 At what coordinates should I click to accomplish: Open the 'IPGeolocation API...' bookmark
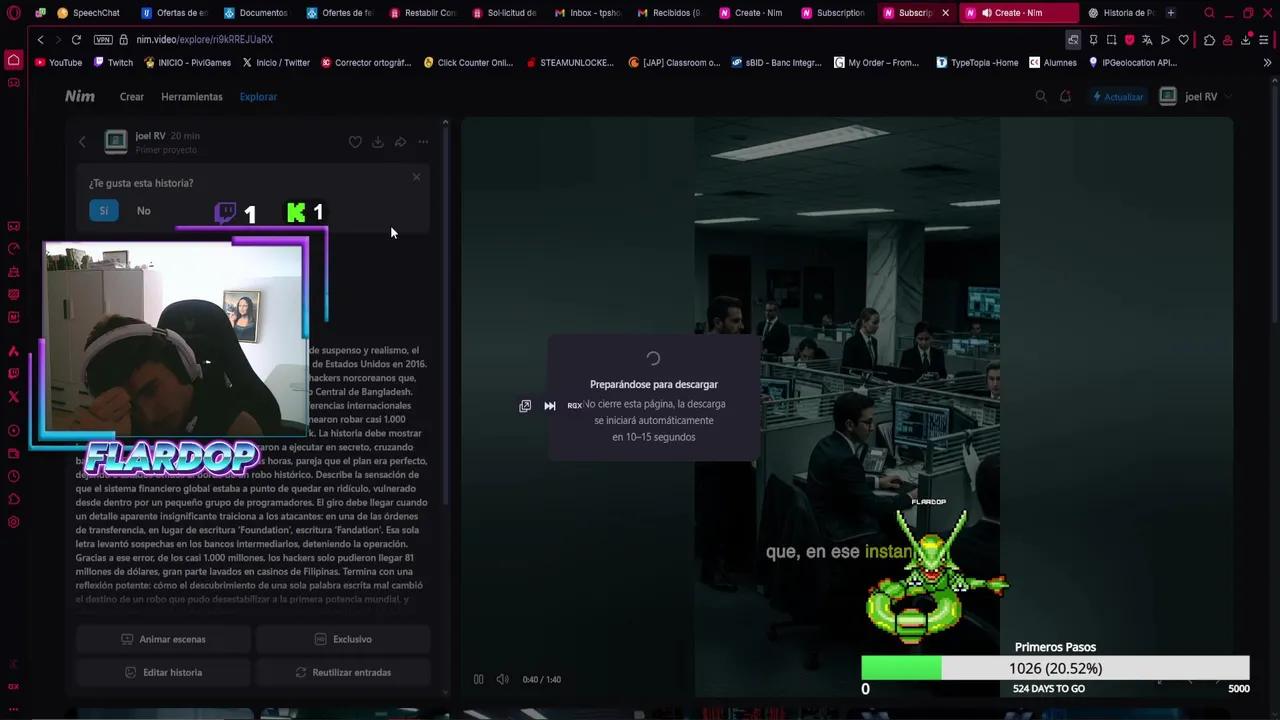point(1131,62)
